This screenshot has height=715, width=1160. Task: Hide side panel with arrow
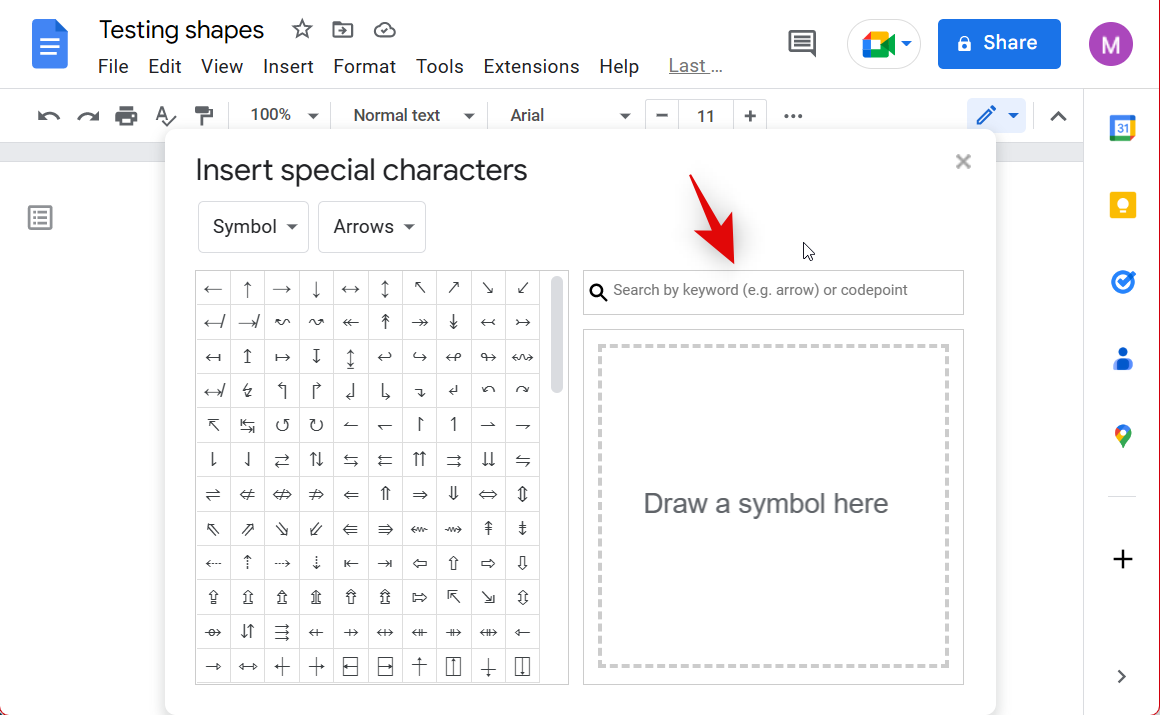(1122, 677)
